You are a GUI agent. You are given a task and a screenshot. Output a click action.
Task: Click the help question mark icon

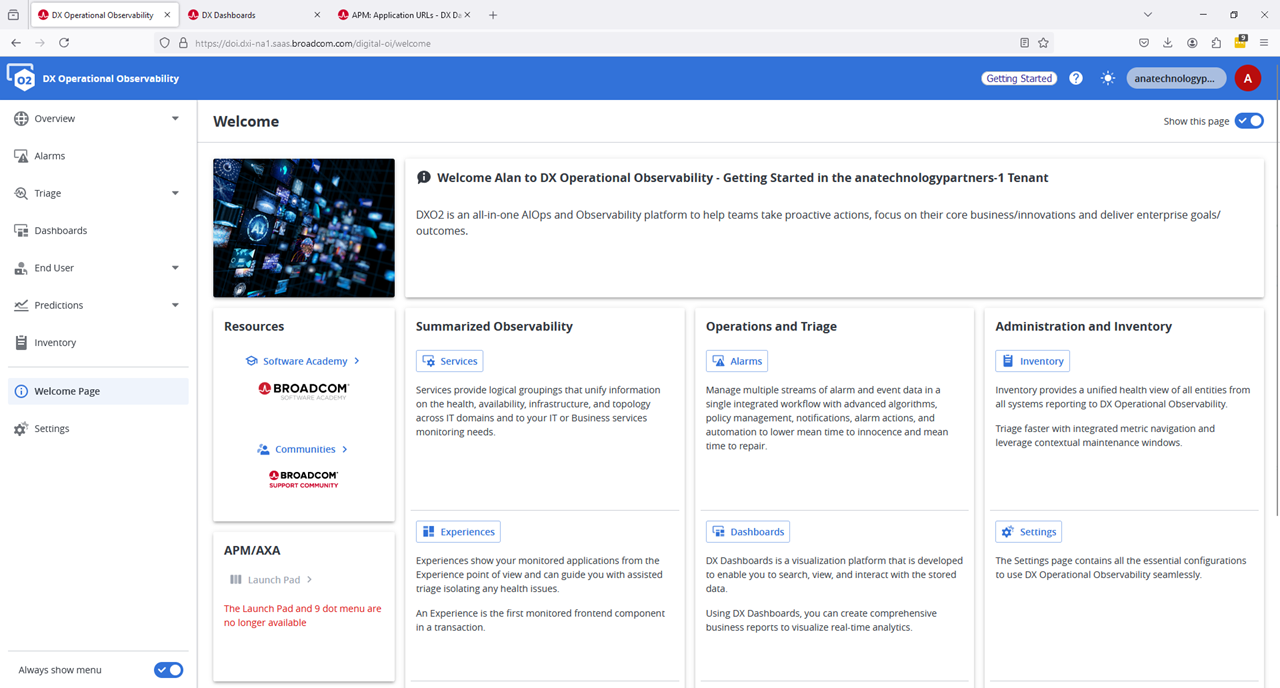coord(1076,78)
